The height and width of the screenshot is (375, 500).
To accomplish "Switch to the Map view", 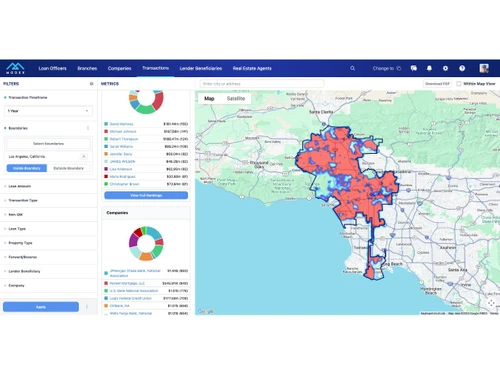I will (209, 98).
